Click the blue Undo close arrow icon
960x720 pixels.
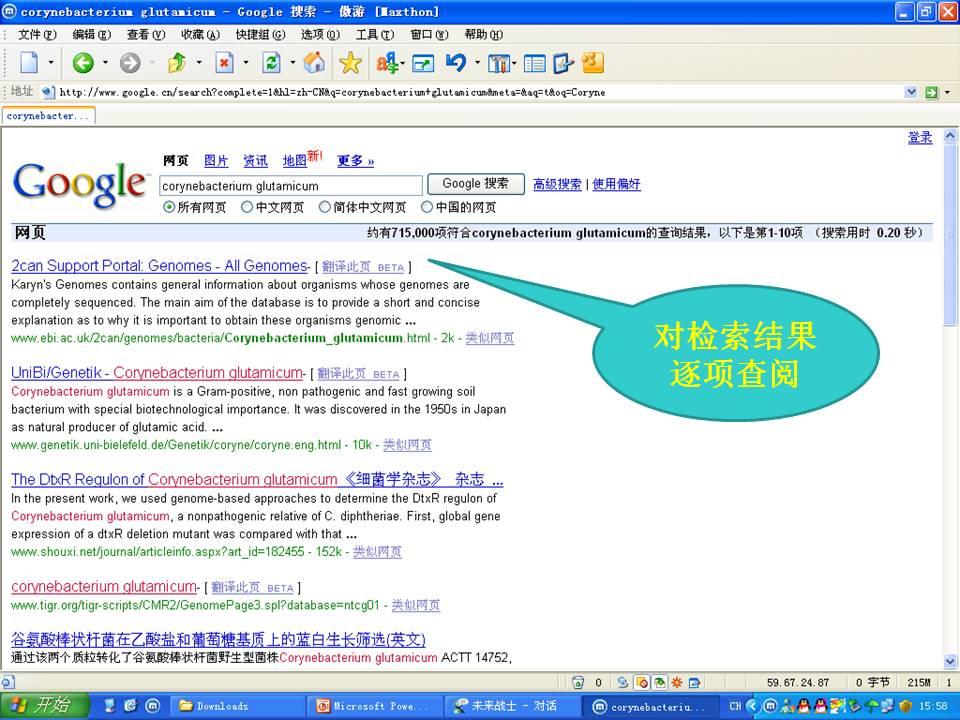[x=456, y=62]
